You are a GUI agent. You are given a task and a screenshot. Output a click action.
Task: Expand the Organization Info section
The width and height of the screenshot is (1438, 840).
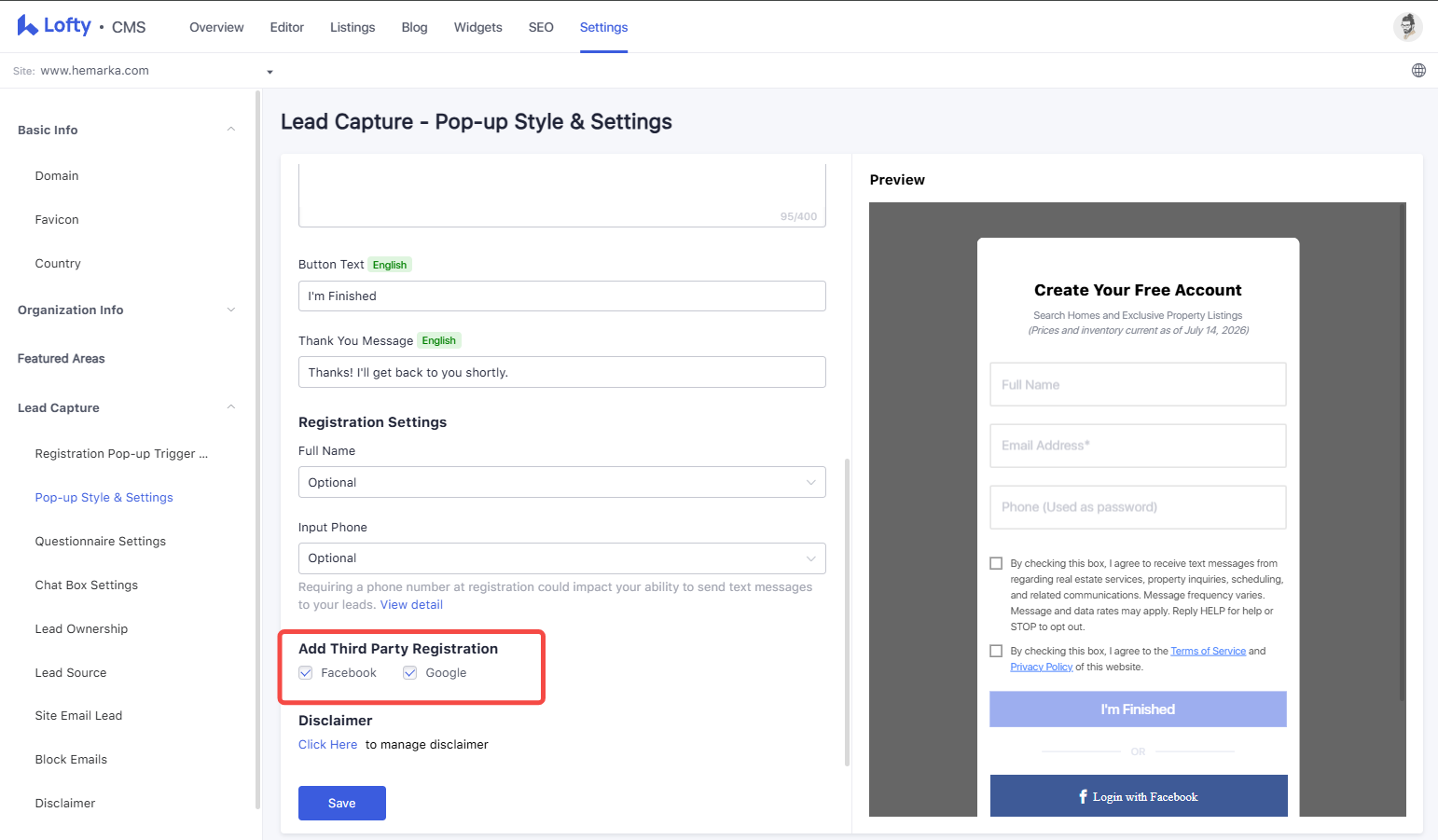(231, 310)
